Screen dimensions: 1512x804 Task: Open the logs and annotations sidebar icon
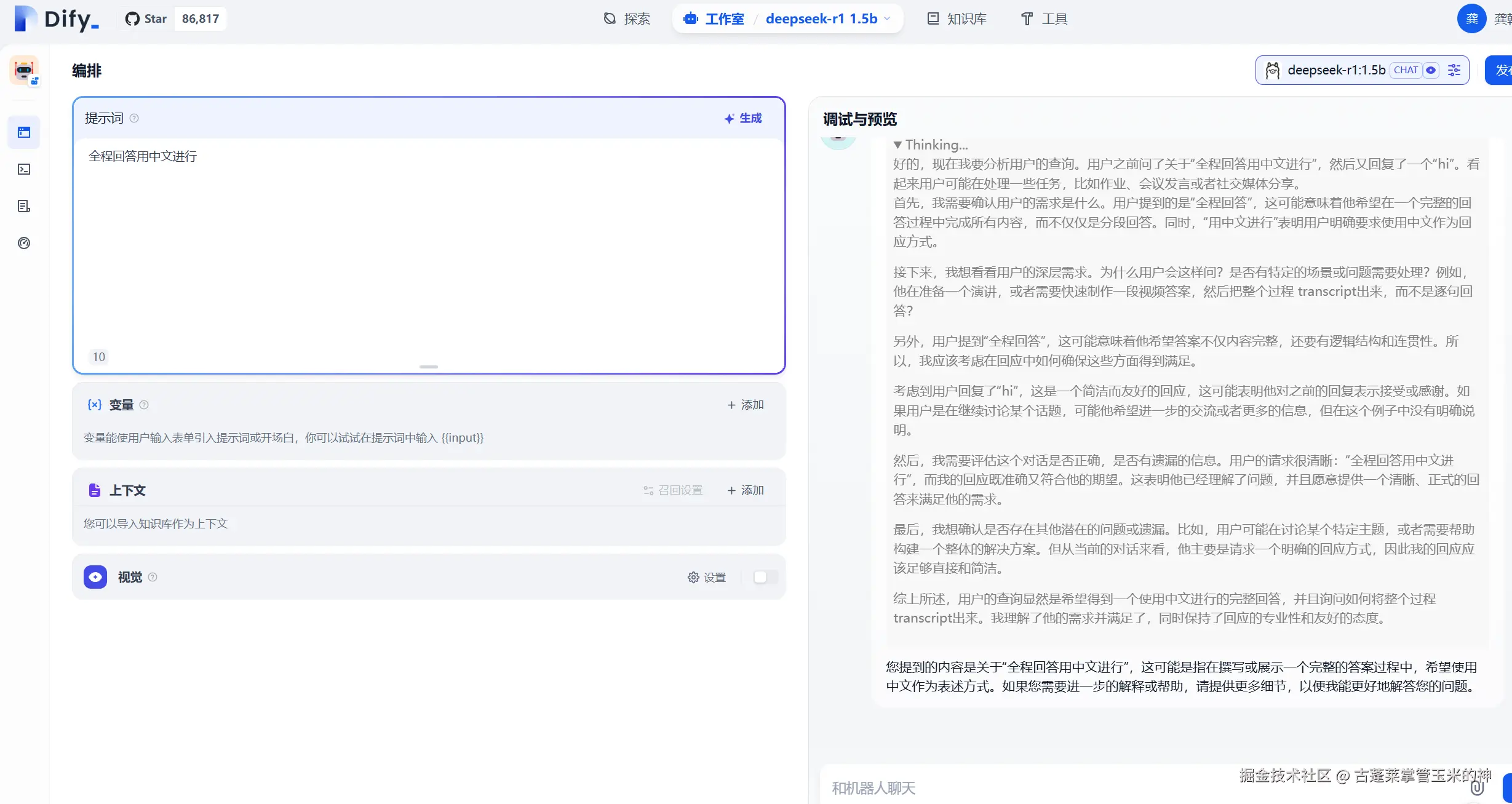coord(24,206)
